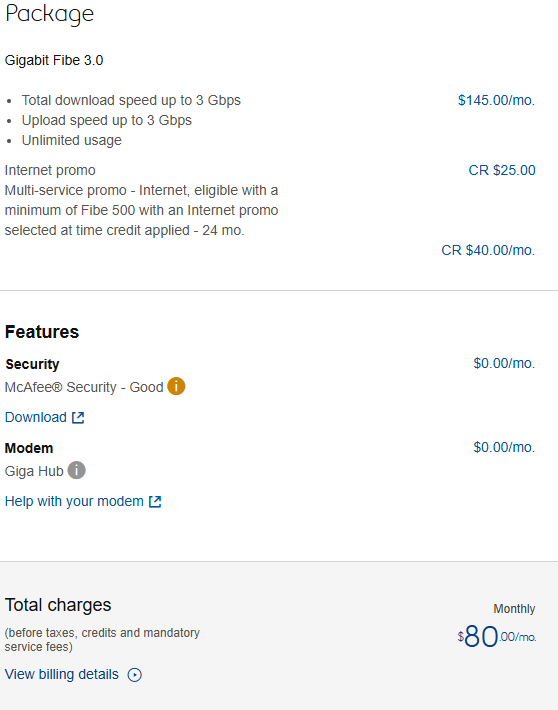Click the Gigabit Fibe 3.0 package name
Screen dimensions: 558x710
tap(54, 60)
